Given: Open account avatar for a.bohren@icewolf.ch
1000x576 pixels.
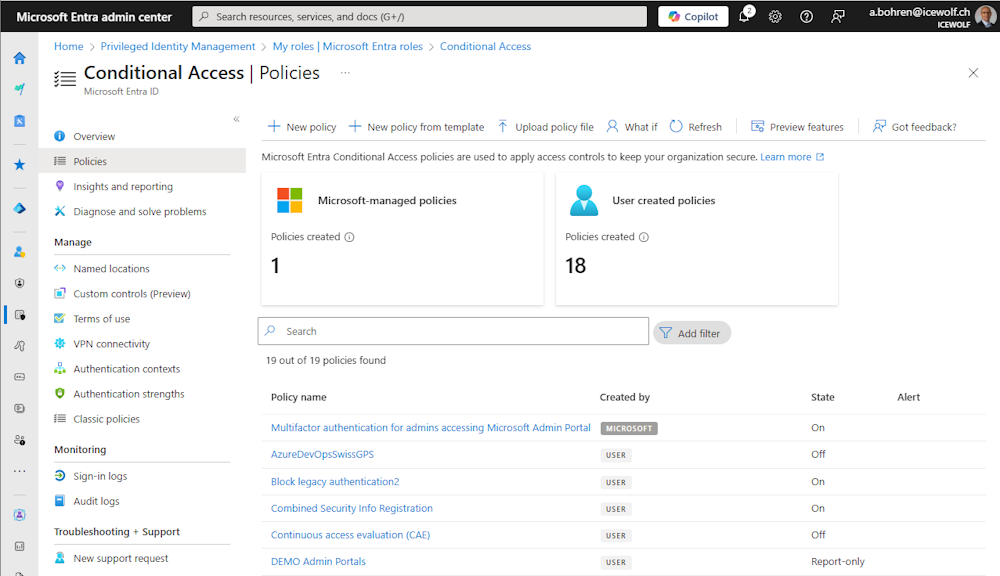Looking at the screenshot, I should [985, 16].
